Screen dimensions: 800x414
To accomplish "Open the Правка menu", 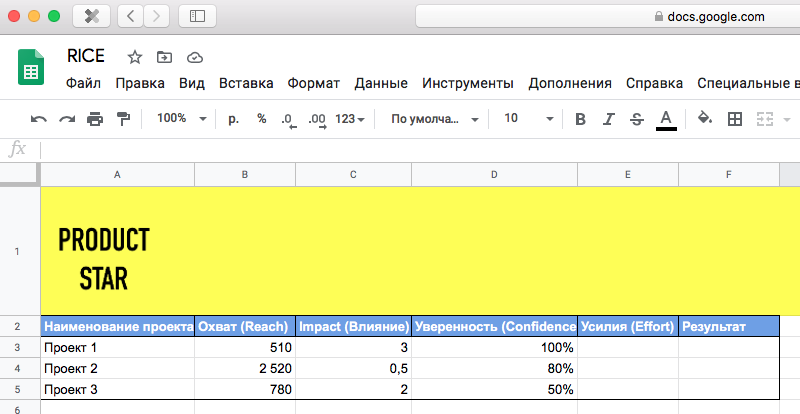I will point(140,83).
